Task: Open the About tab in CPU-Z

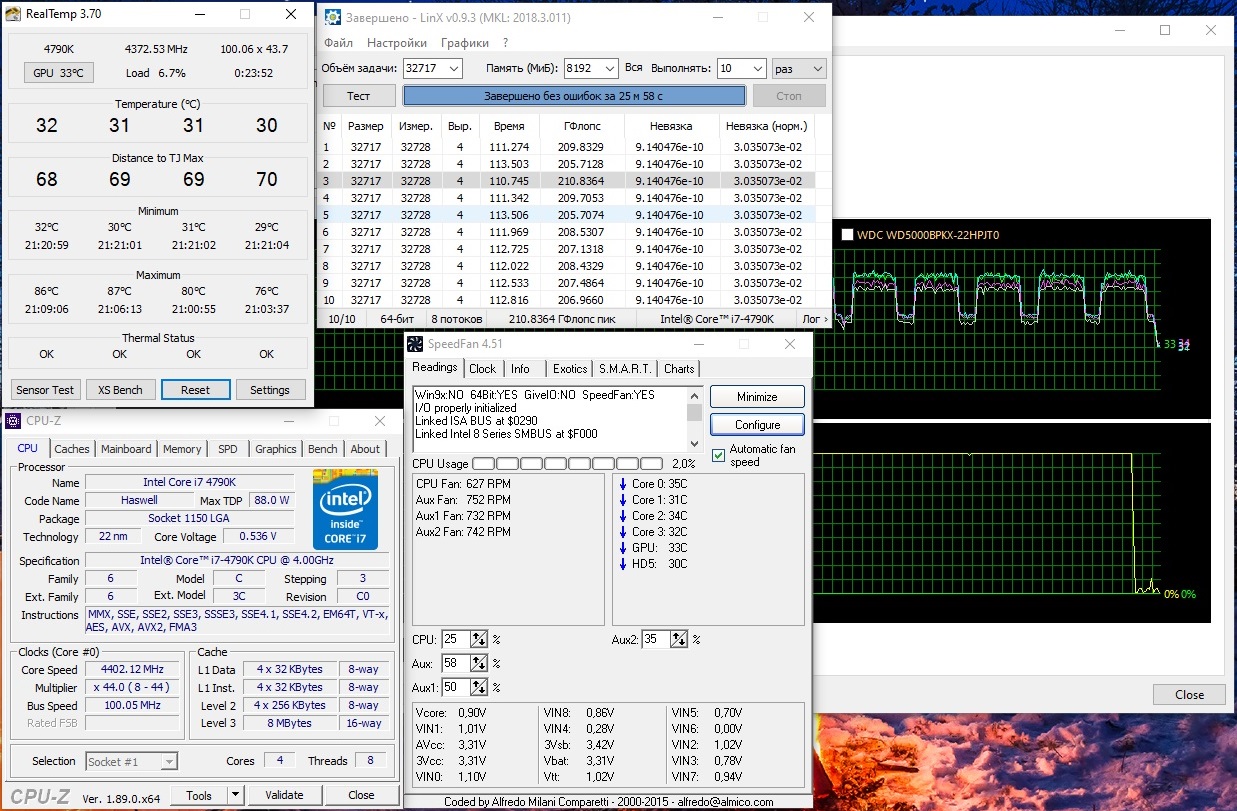Action: point(365,449)
